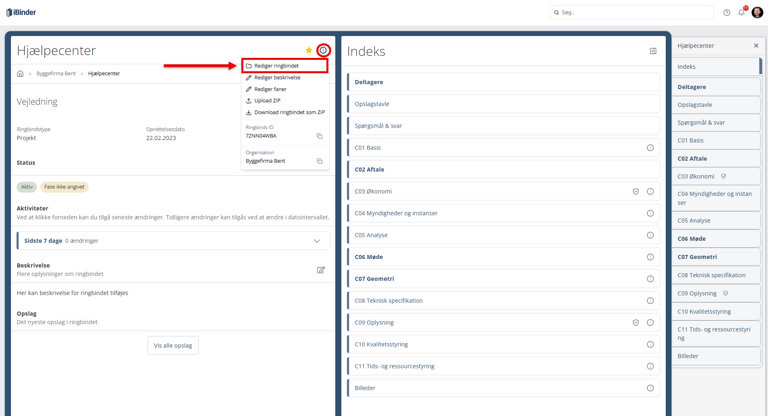Open the user profile avatar
The image size is (768, 416).
point(757,12)
